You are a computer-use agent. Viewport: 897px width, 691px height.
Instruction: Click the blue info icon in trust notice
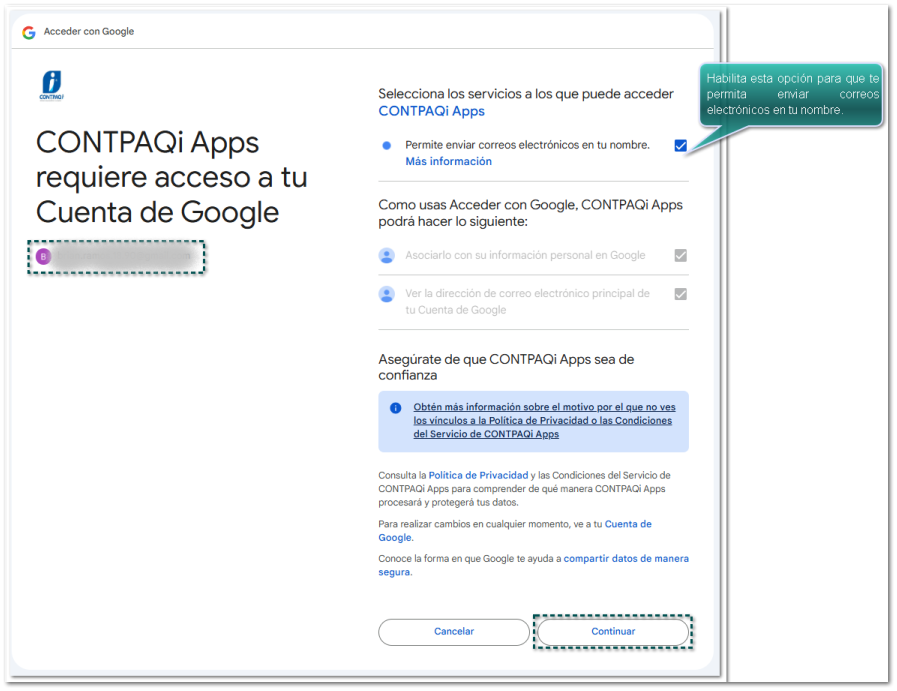(x=395, y=408)
